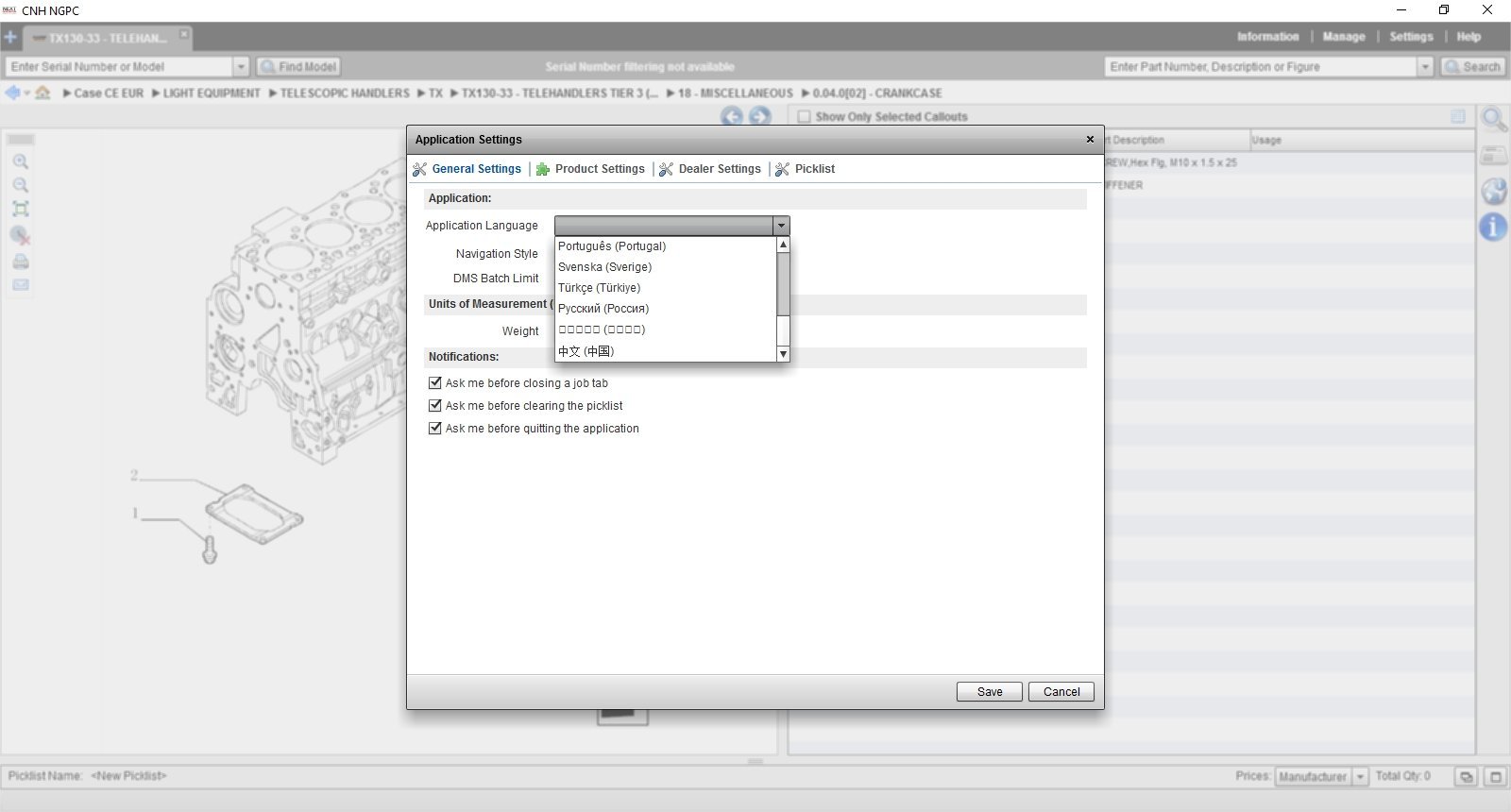Screen dimensions: 1511x812
Task: Go to next figure arrow
Action: pyautogui.click(x=760, y=116)
